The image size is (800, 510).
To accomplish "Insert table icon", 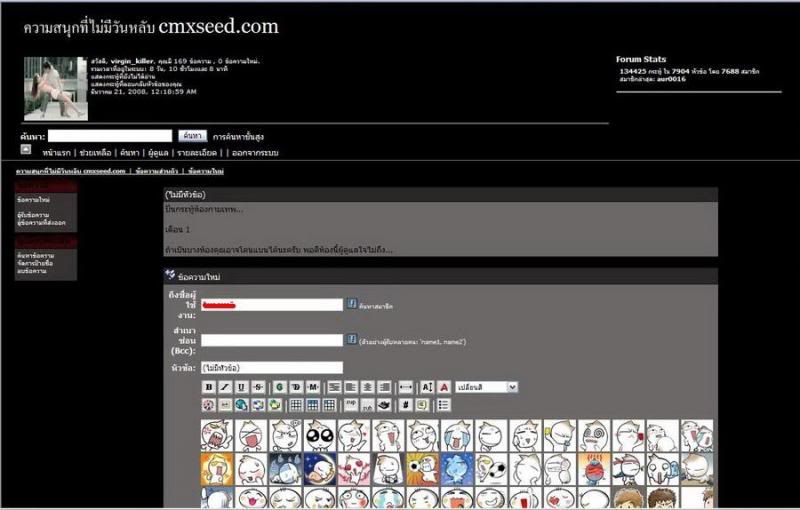I will [296, 405].
